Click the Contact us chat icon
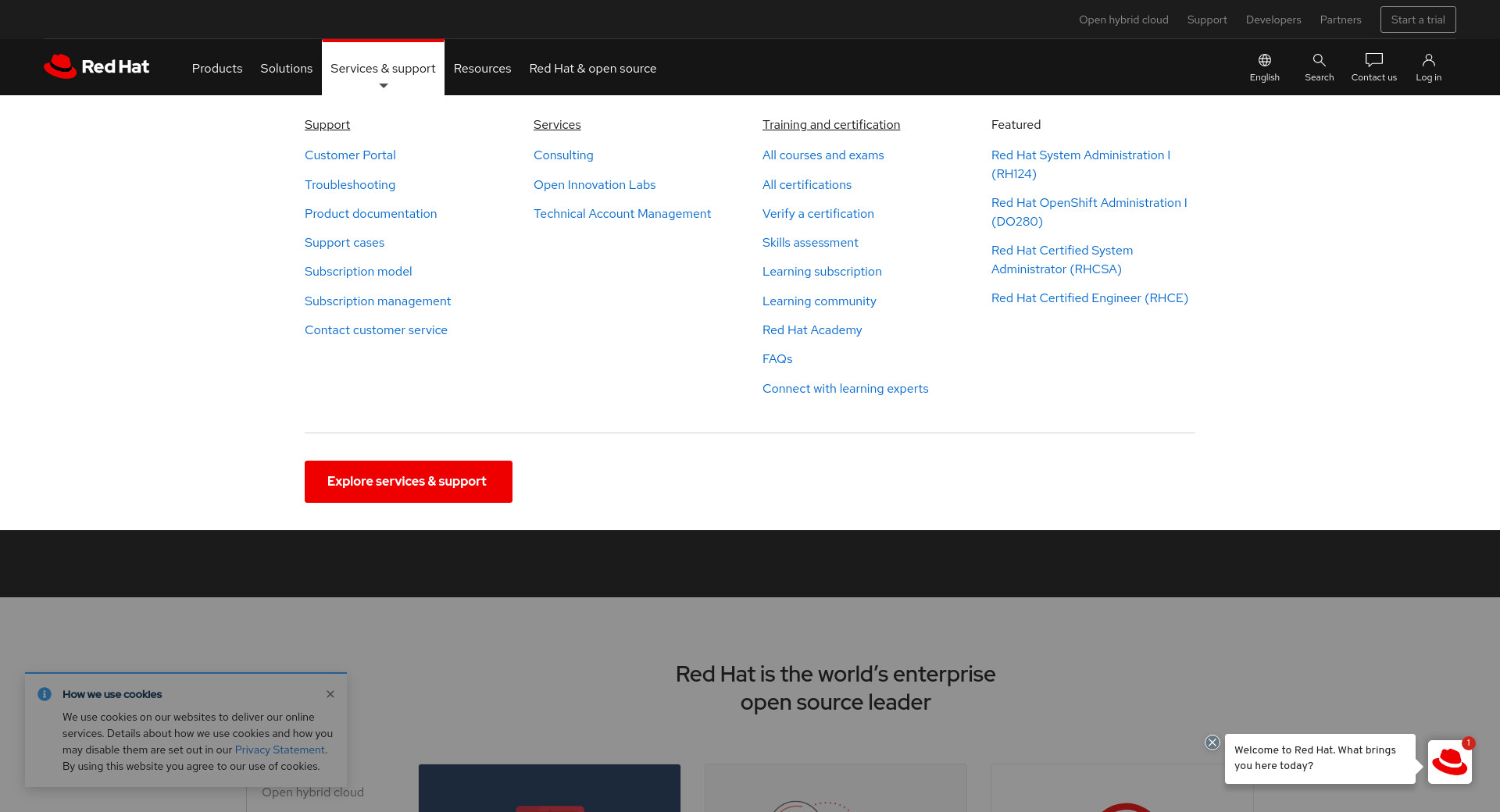The height and width of the screenshot is (812, 1500). pos(1373,67)
